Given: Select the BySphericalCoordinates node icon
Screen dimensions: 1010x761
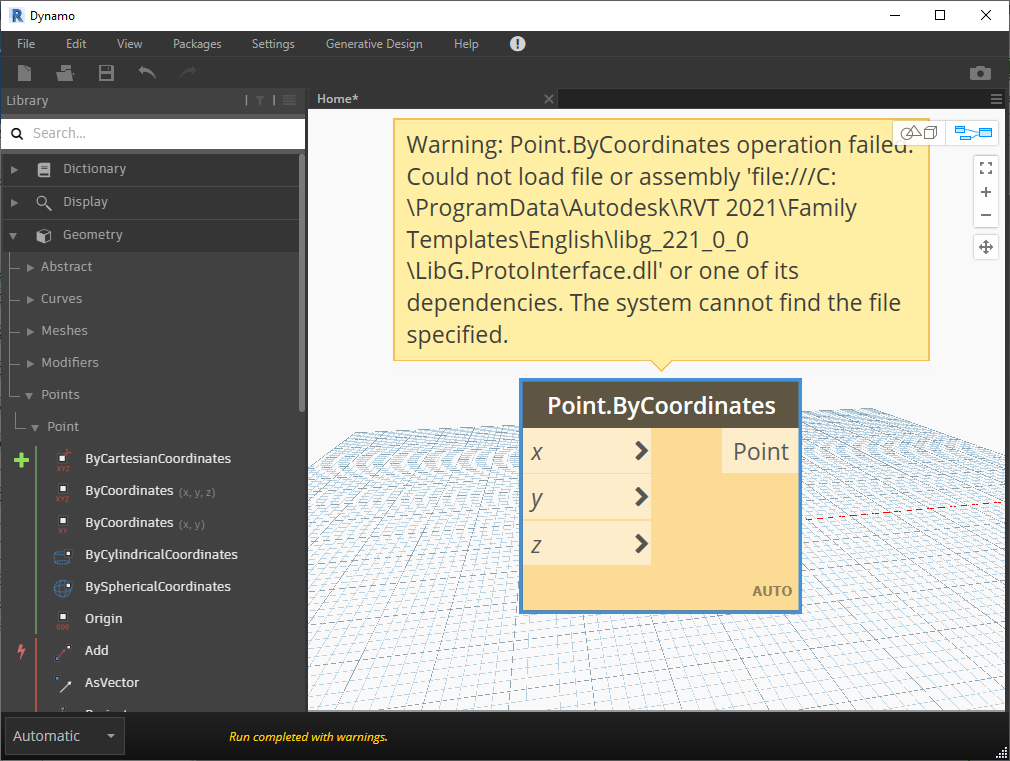Looking at the screenshot, I should click(62, 587).
